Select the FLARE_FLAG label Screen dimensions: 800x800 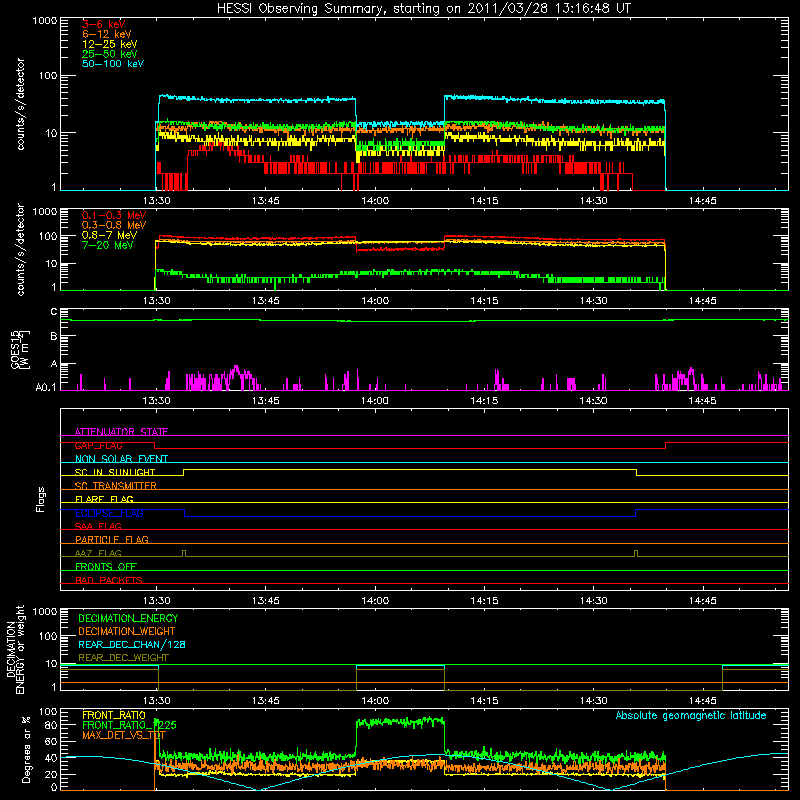[104, 499]
